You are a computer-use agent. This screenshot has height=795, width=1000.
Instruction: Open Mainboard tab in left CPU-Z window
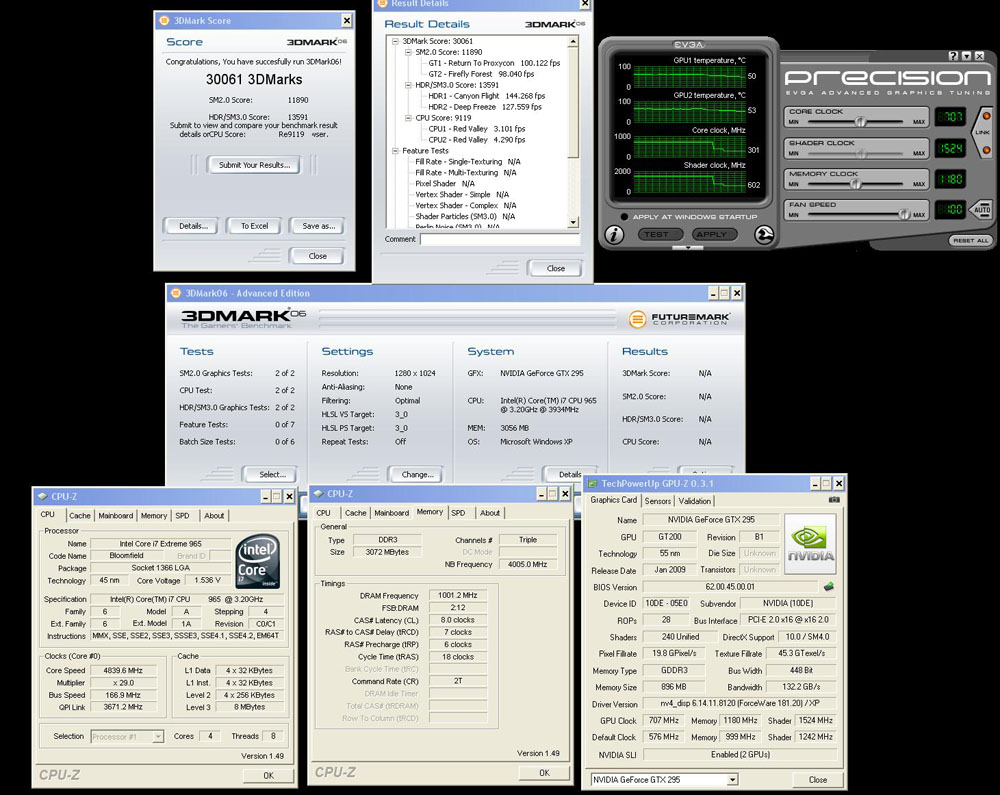point(115,516)
